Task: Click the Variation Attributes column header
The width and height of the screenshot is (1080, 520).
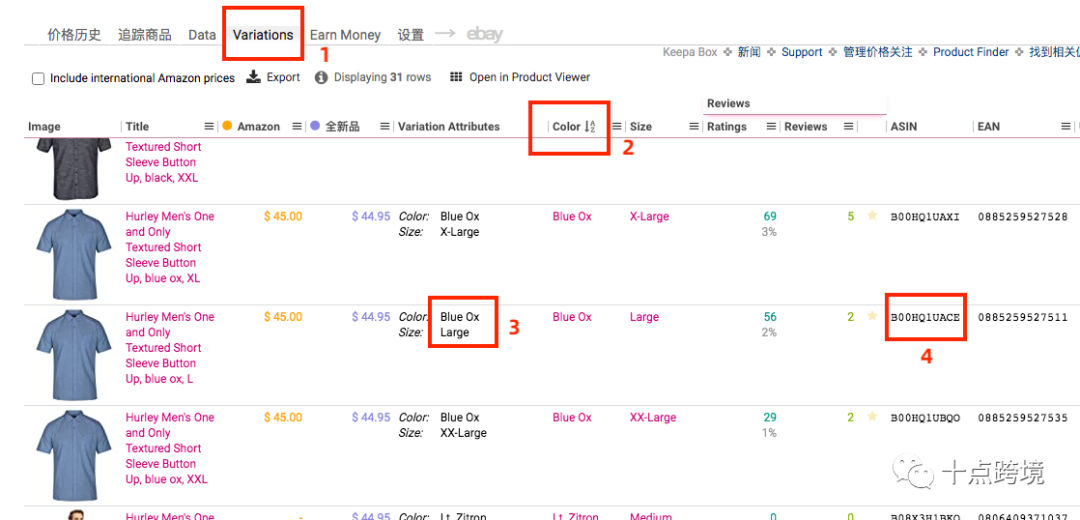Action: (x=448, y=127)
